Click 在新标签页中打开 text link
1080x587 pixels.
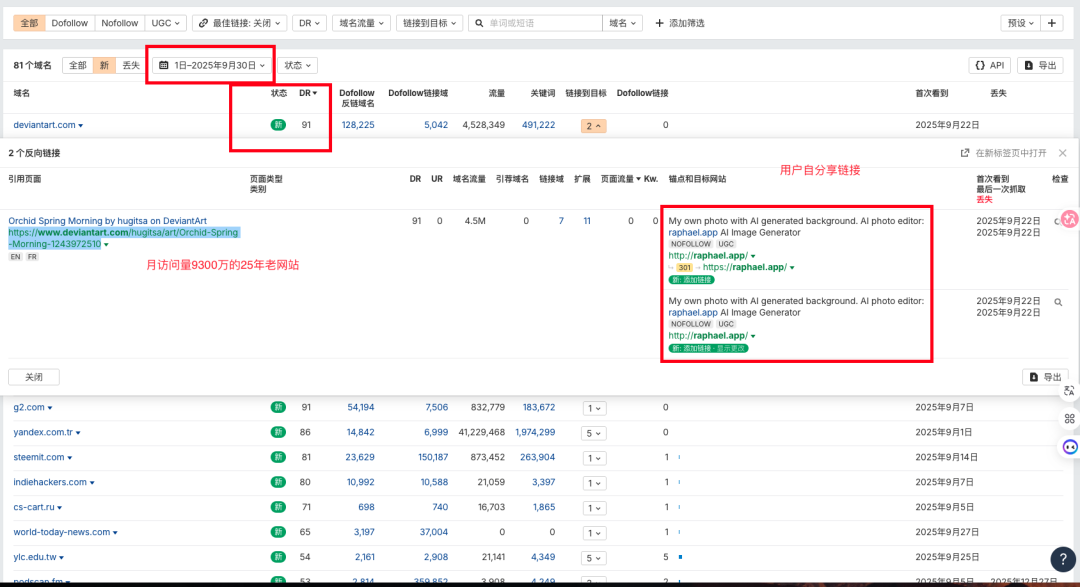coord(1011,153)
